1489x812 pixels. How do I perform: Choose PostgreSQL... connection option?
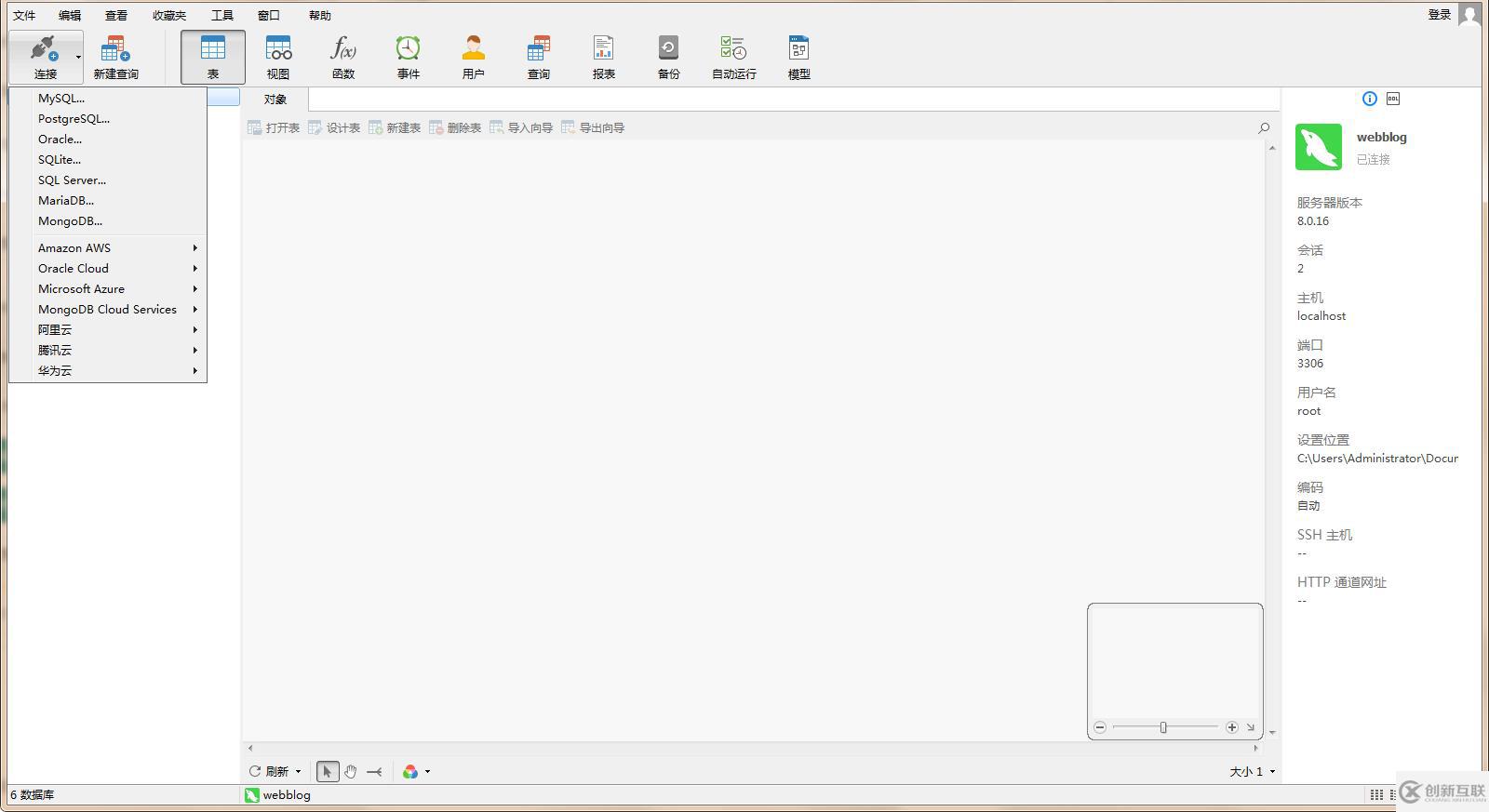pyautogui.click(x=108, y=118)
